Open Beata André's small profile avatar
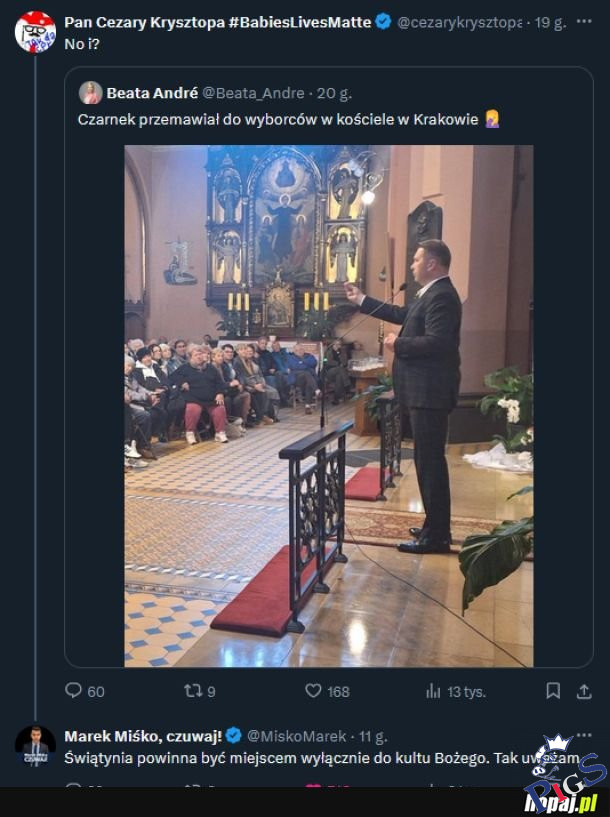 tap(91, 93)
